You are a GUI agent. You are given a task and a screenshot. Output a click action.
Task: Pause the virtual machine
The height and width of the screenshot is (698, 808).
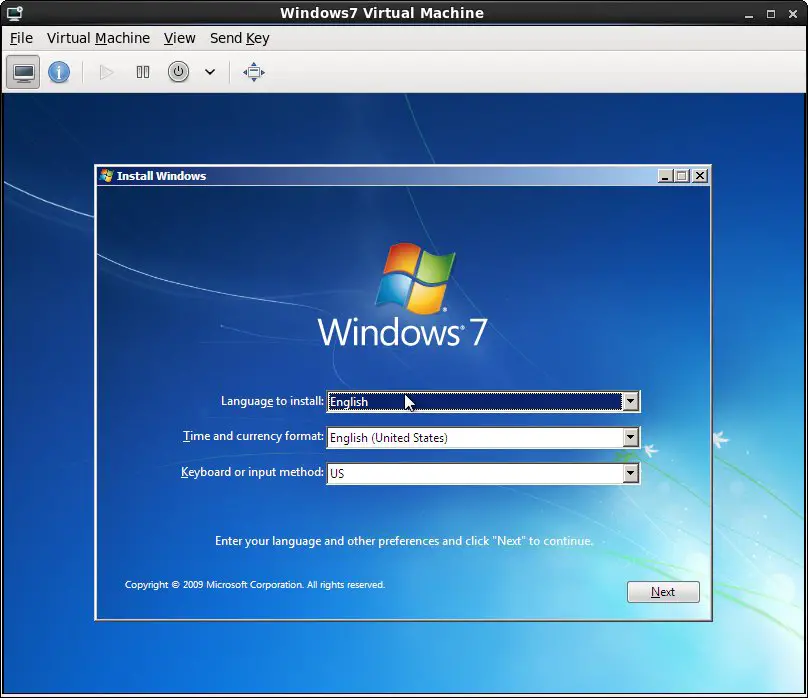click(143, 72)
